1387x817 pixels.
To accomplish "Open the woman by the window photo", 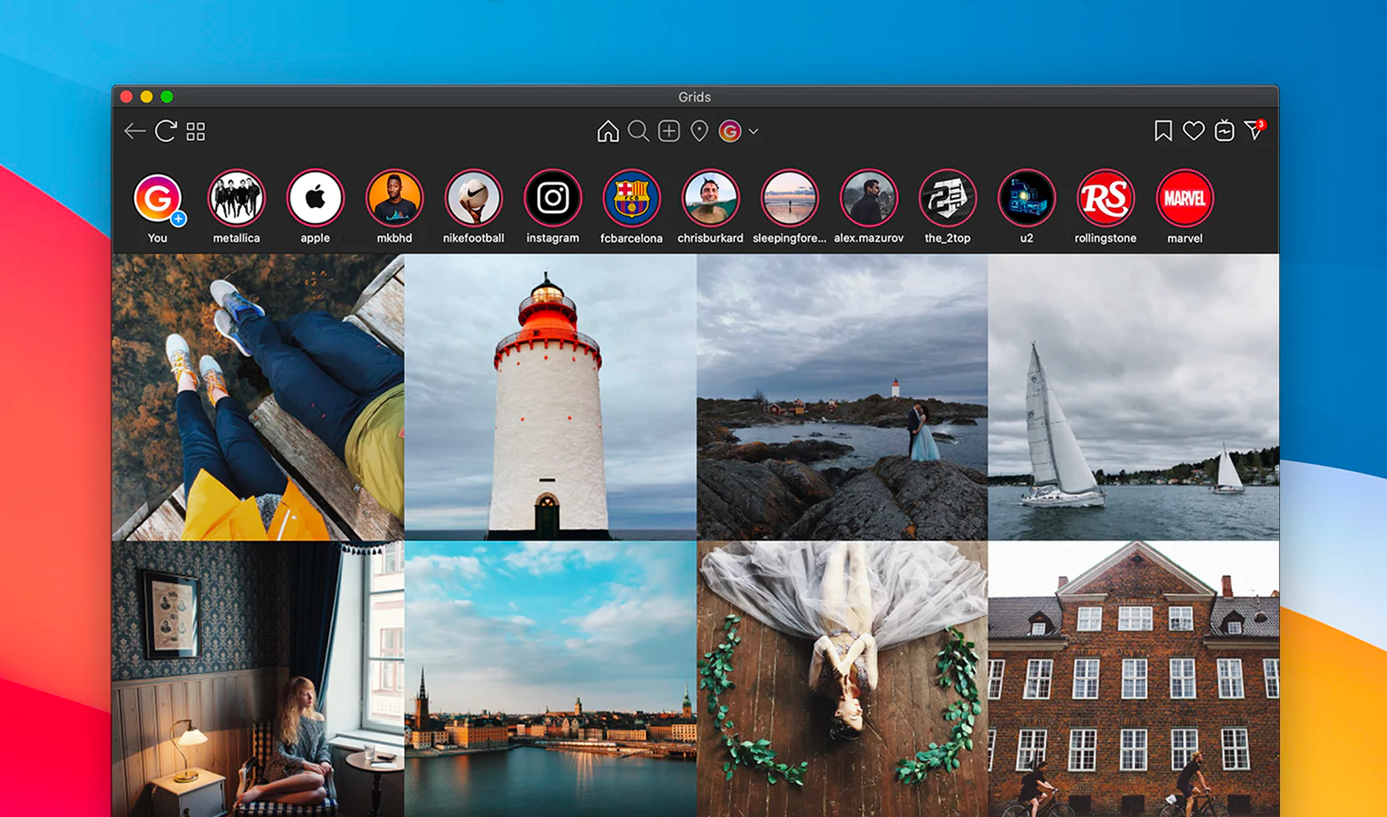I will pos(258,679).
